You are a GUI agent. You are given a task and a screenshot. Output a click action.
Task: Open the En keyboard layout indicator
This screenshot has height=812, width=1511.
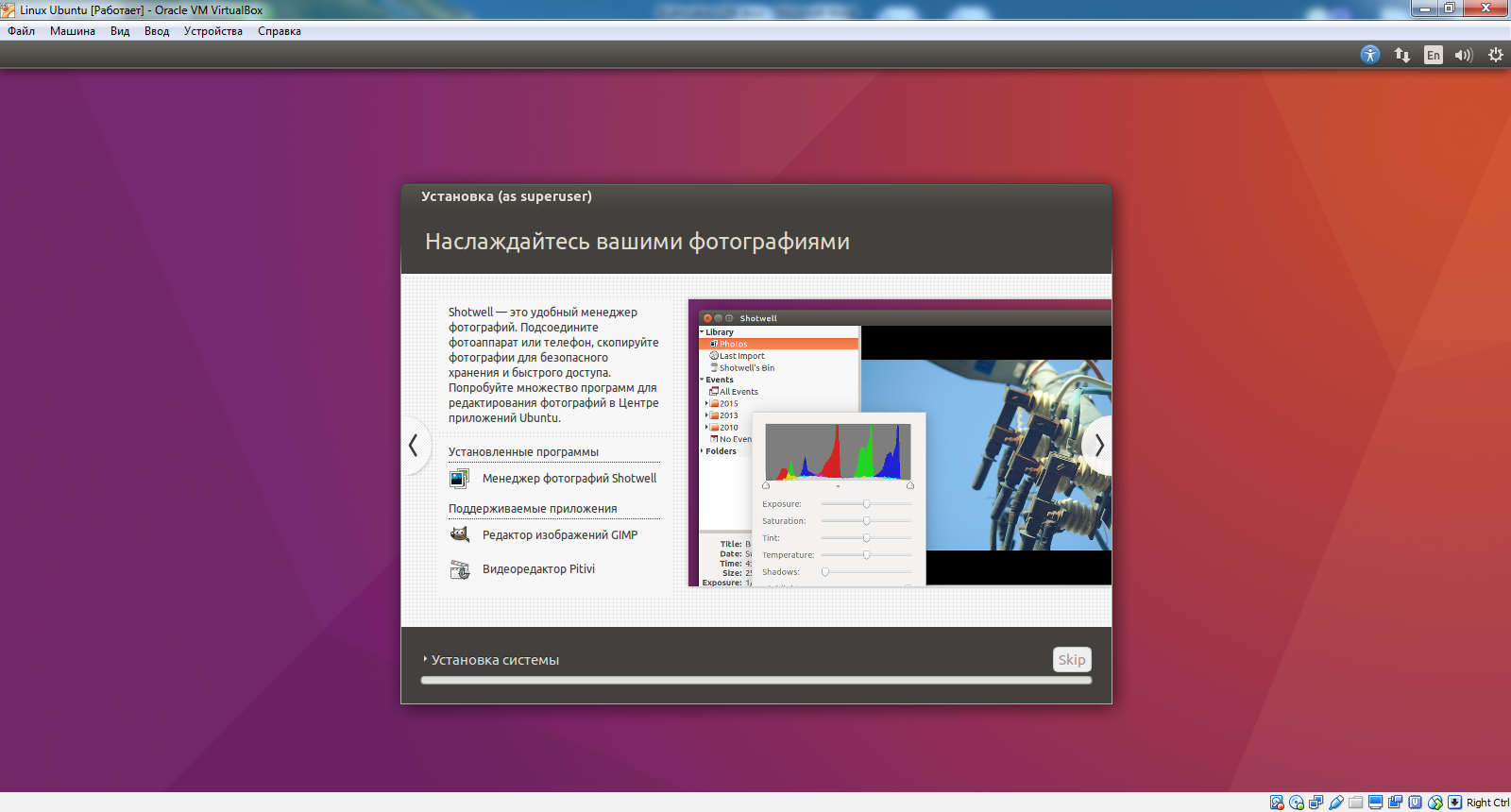pyautogui.click(x=1434, y=55)
